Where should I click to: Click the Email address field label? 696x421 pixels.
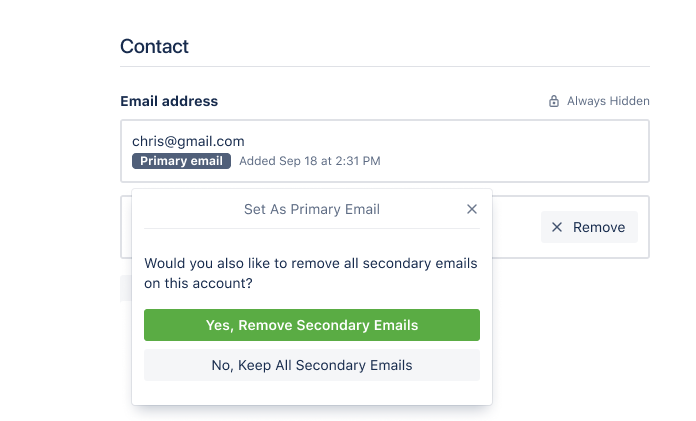tap(169, 101)
